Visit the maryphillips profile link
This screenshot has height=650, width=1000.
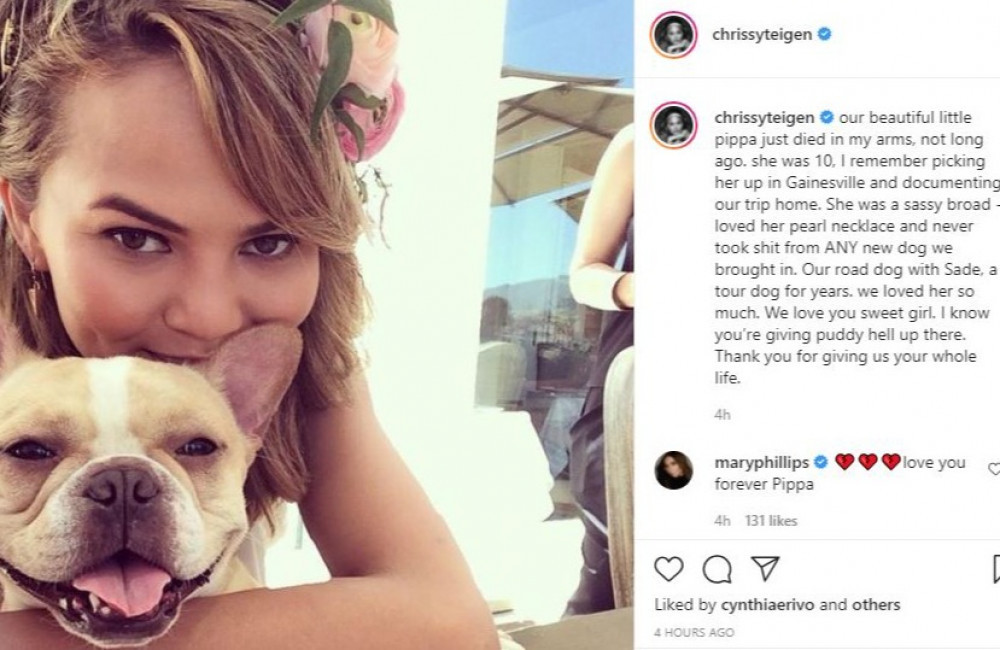[761, 462]
